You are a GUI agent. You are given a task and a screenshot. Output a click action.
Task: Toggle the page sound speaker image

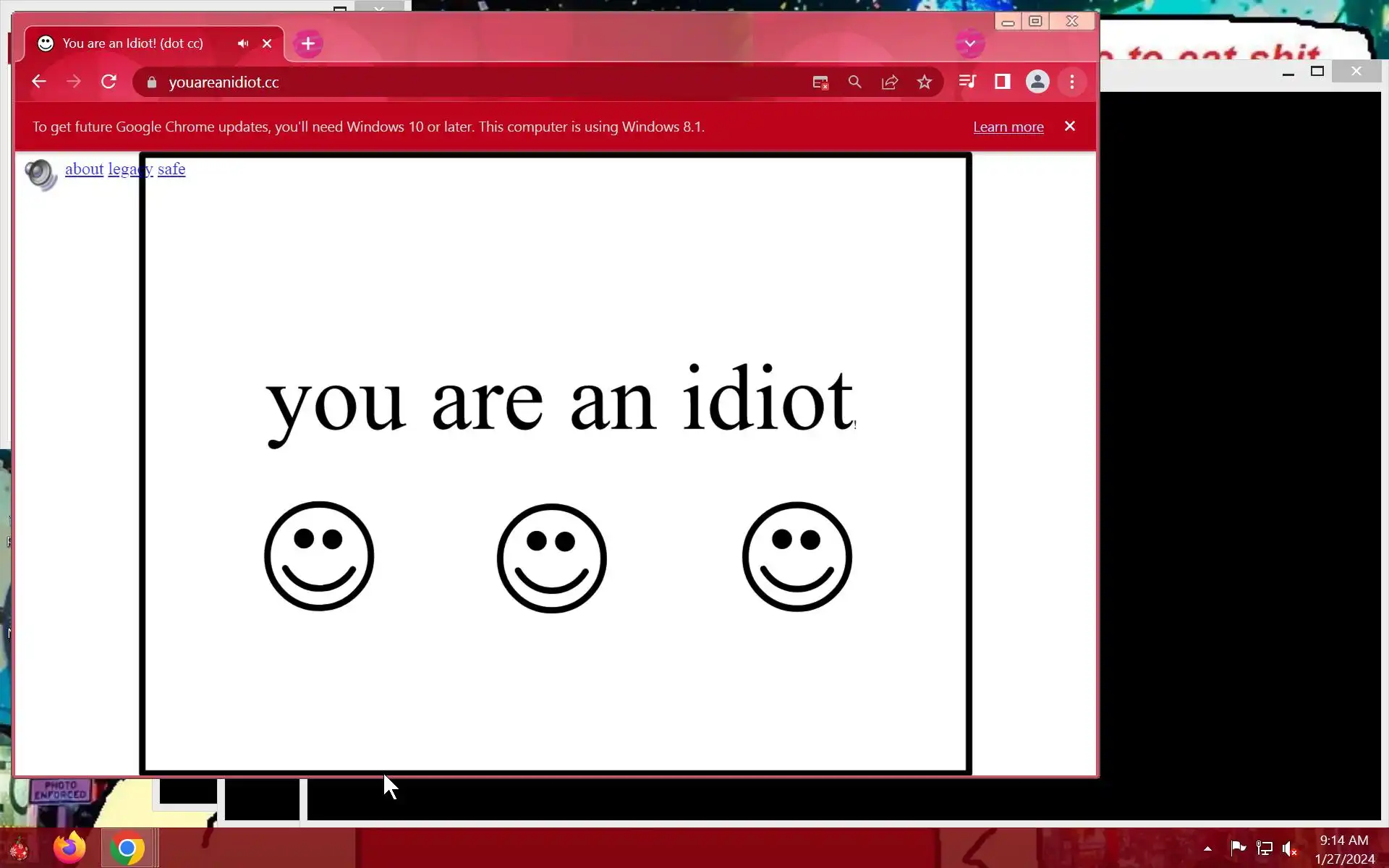[x=41, y=174]
